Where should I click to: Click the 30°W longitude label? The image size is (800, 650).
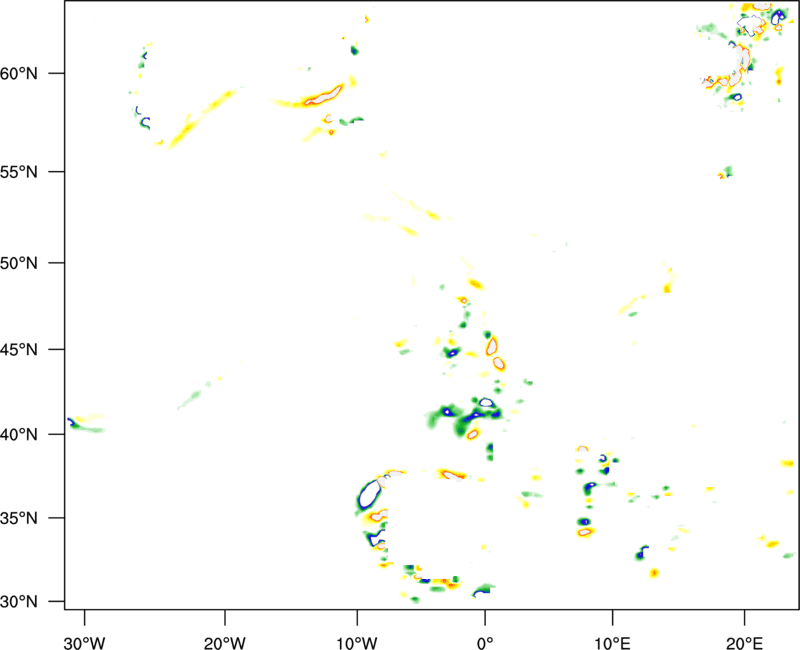84,643
